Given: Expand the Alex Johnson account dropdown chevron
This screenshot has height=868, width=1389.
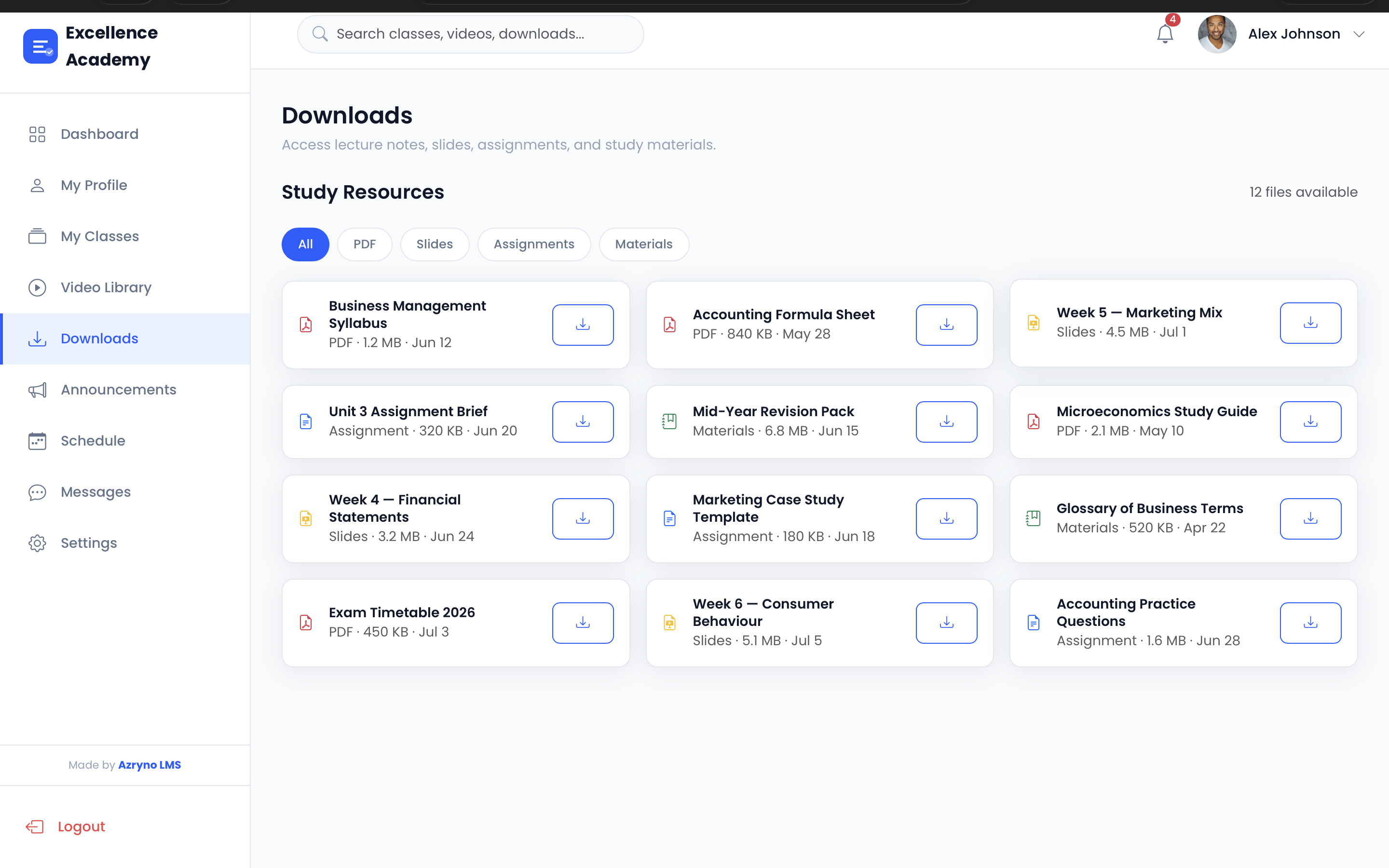Looking at the screenshot, I should tap(1359, 34).
